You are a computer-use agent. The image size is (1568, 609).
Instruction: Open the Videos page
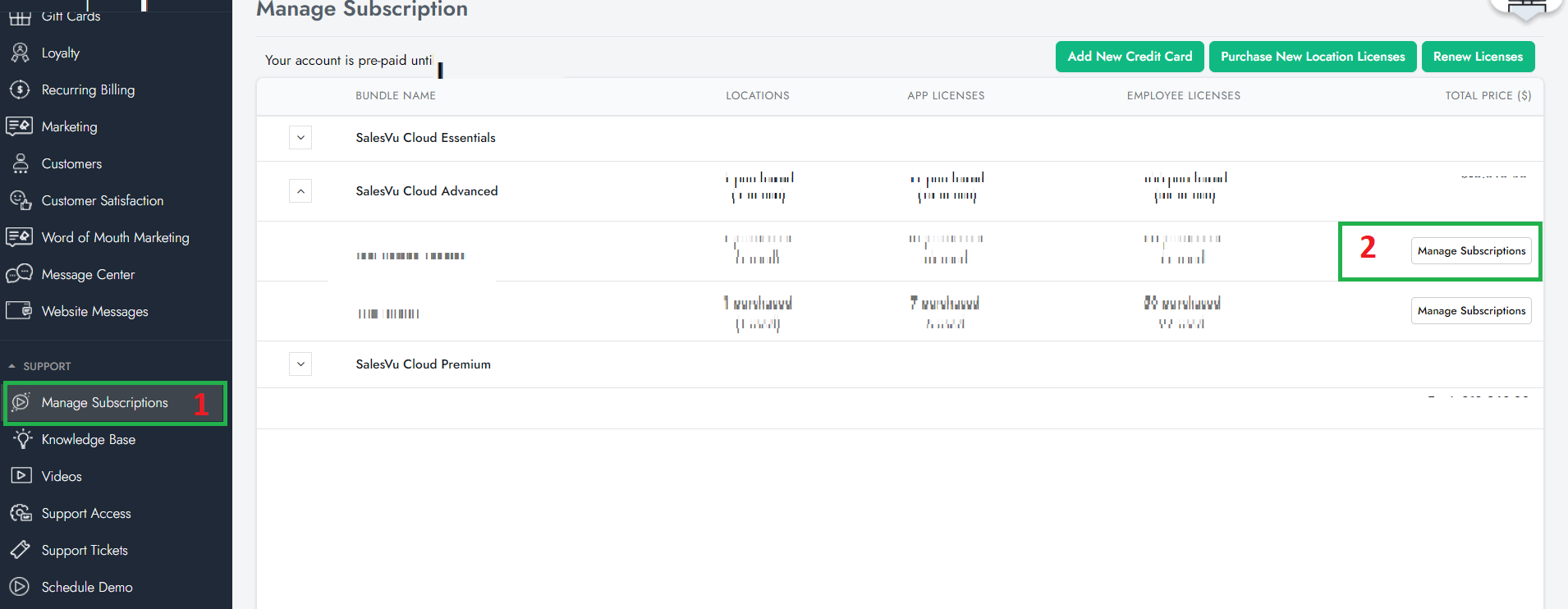click(62, 476)
